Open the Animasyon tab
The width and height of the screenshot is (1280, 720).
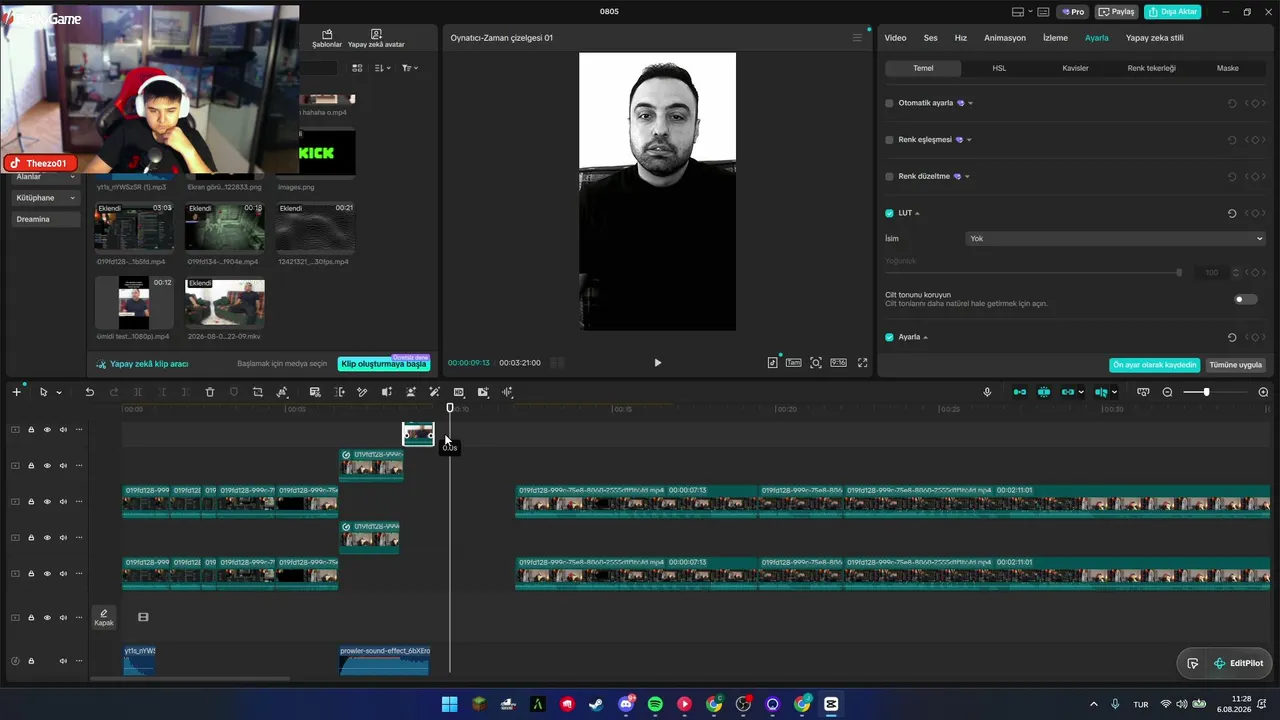click(1005, 38)
